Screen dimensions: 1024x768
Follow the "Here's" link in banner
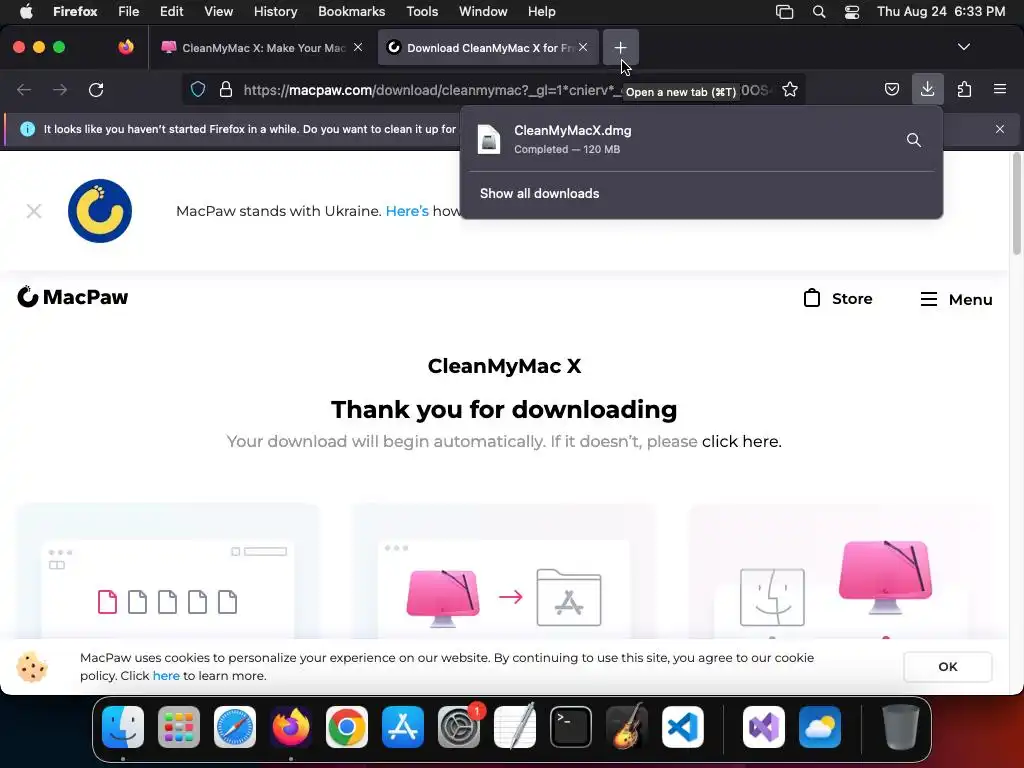(x=407, y=211)
